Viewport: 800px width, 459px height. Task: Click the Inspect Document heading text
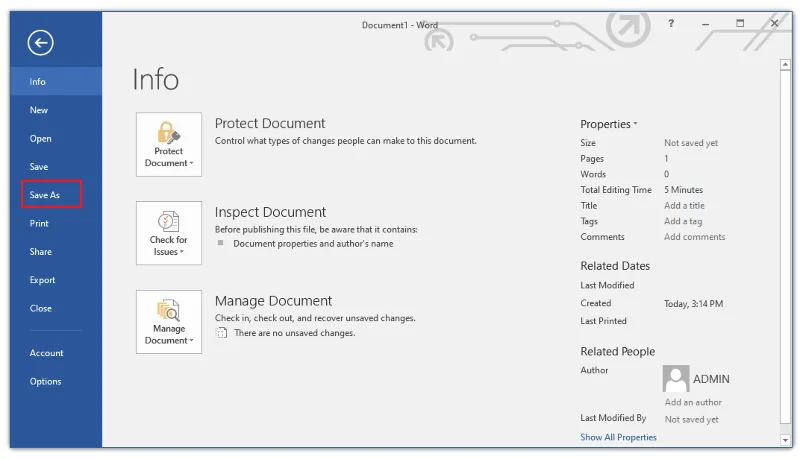270,212
